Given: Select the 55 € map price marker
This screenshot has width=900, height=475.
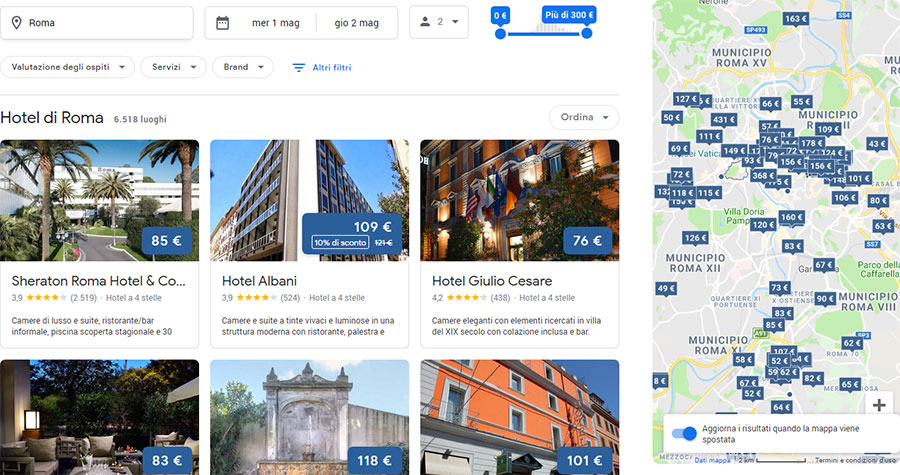Looking at the screenshot, I should 801,102.
